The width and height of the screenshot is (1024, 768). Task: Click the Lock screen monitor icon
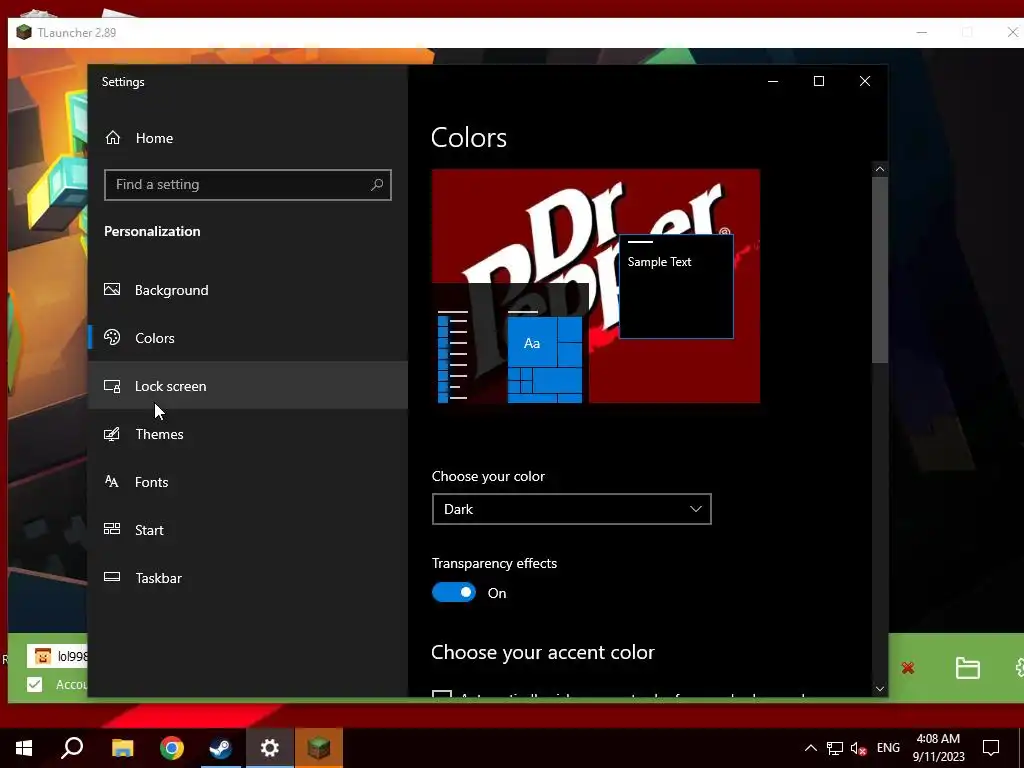112,386
